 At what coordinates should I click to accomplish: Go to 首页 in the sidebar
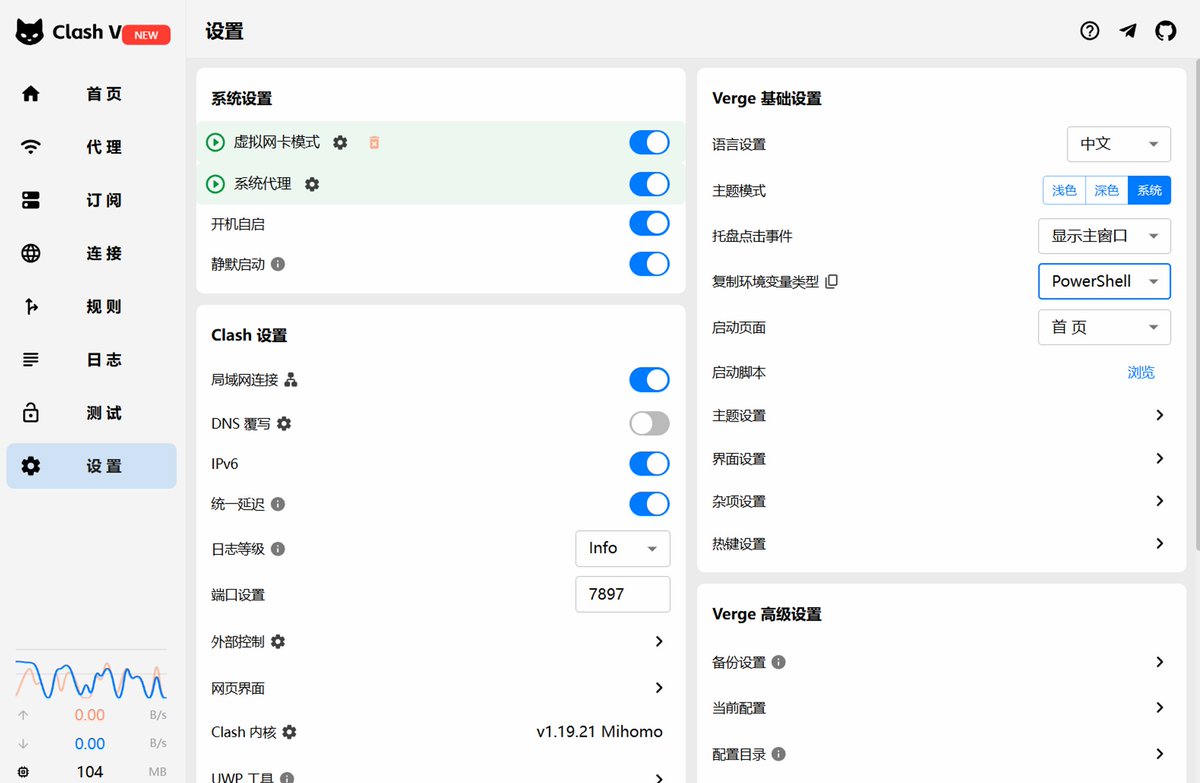pyautogui.click(x=91, y=94)
